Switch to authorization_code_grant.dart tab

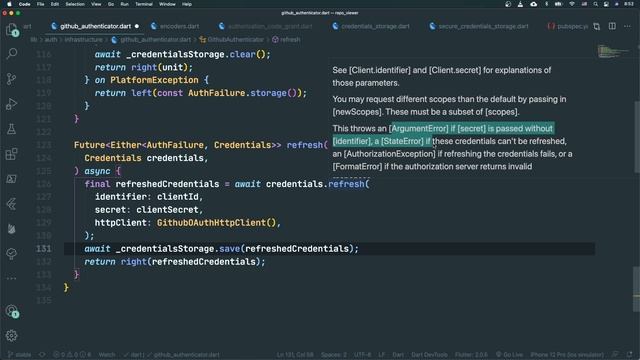point(266,26)
